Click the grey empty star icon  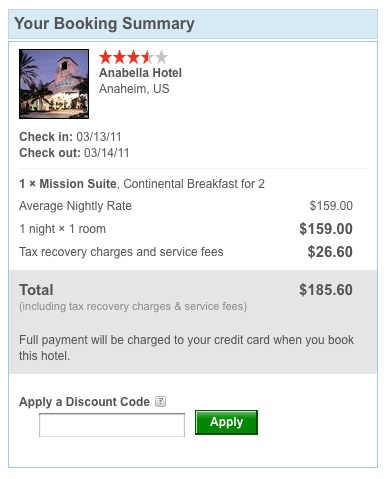(x=161, y=57)
